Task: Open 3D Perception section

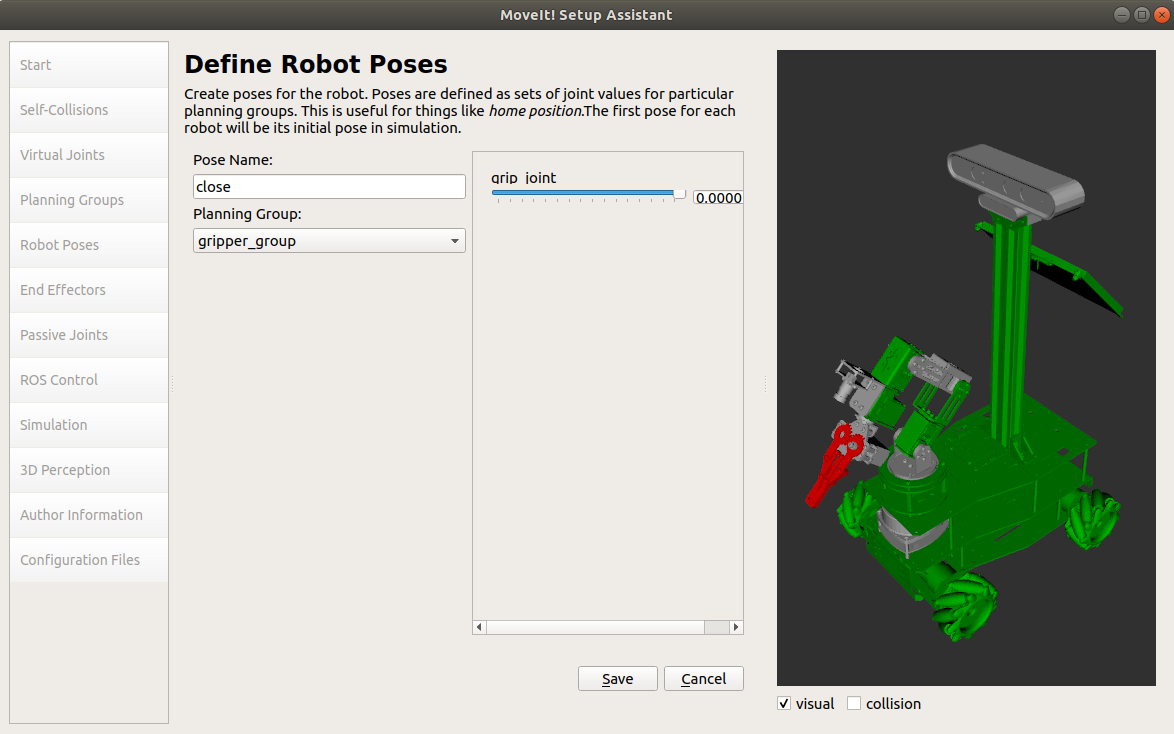Action: coord(89,470)
